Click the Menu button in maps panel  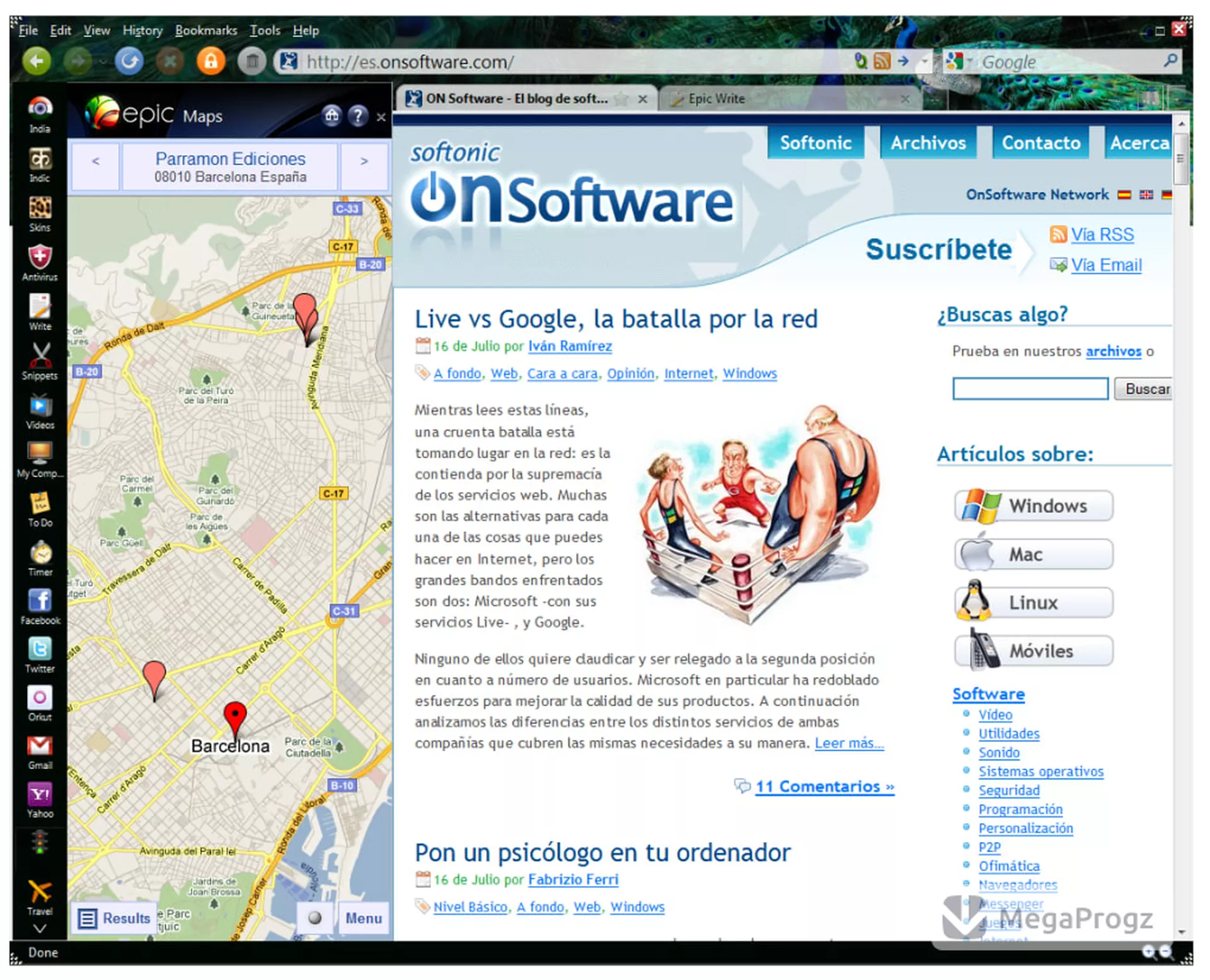[364, 918]
